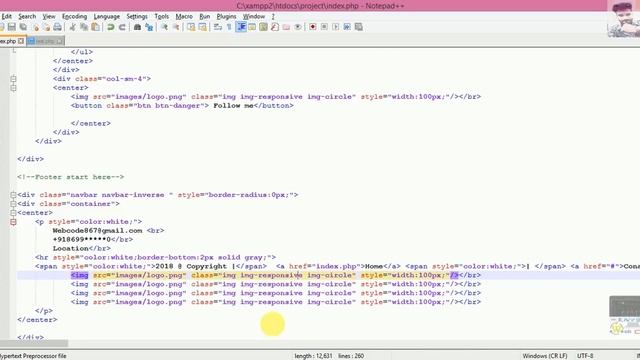Click the Close All documents icon
The image size is (640, 360).
(46, 27)
